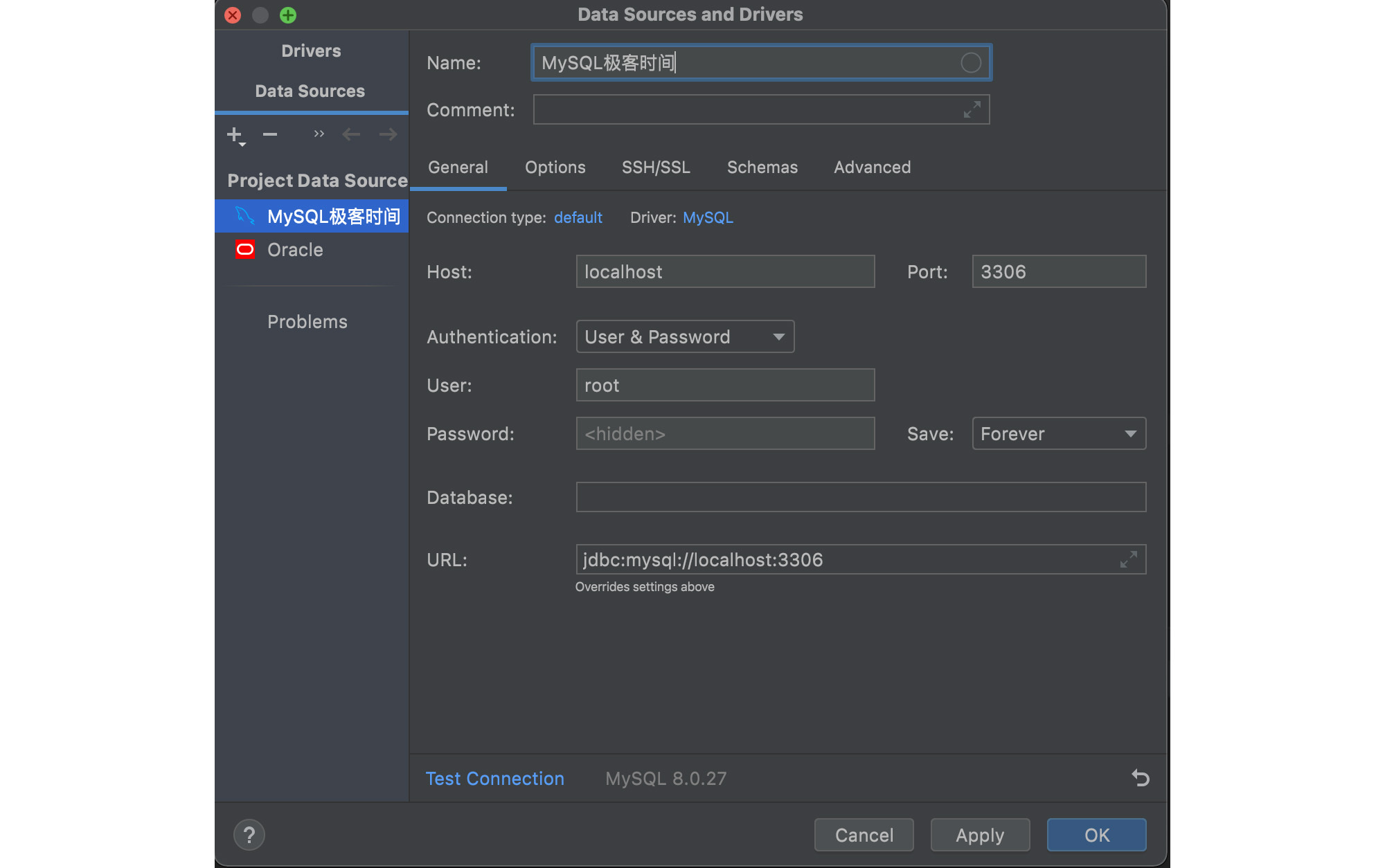
Task: Click the color circle in Name field
Action: (971, 63)
